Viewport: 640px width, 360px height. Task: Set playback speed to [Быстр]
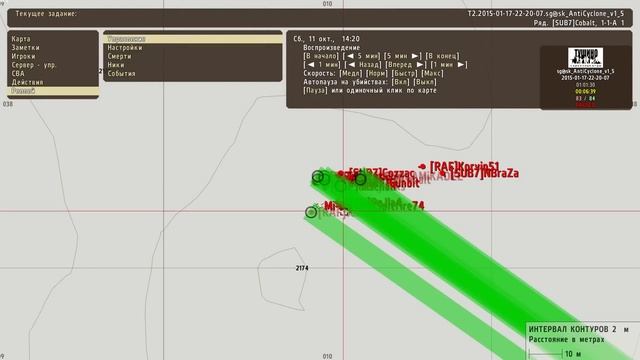pos(404,73)
